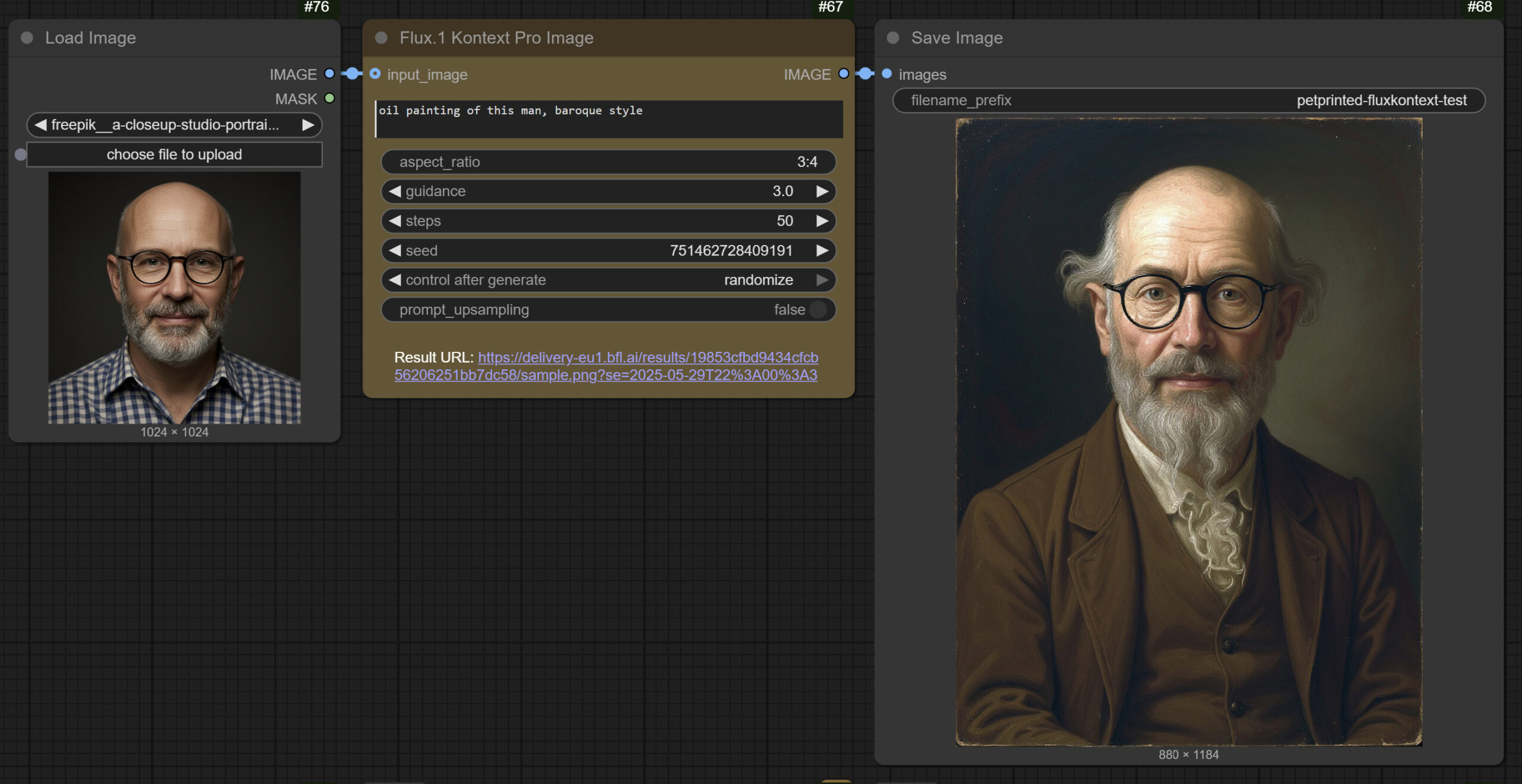Decrease steps using the left arrow
Viewport: 1522px width, 784px height.
[x=395, y=221]
